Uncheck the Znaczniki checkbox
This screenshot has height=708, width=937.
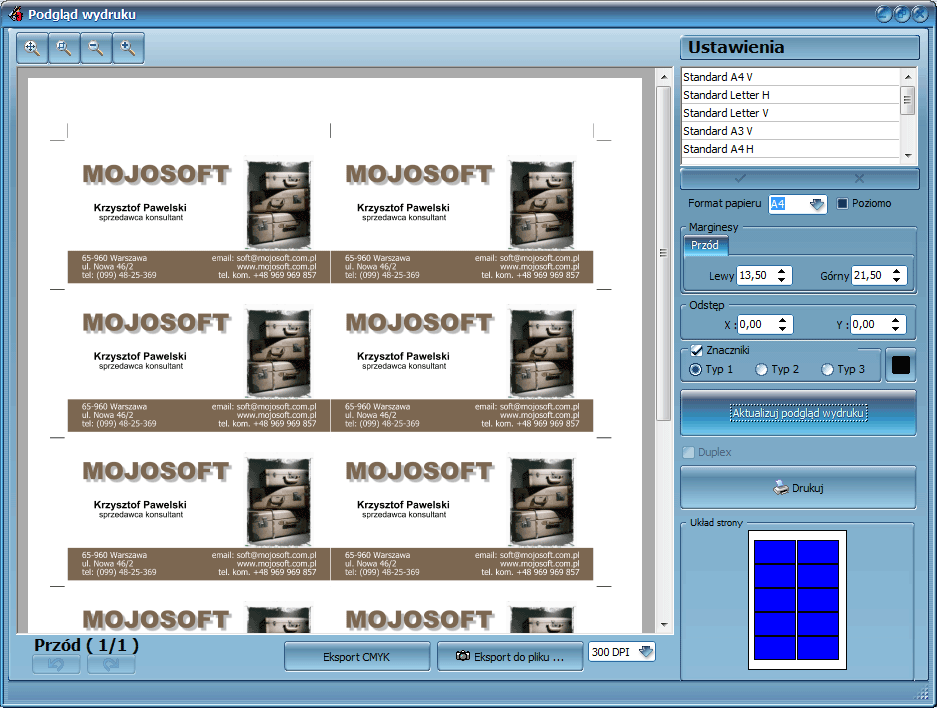coord(696,350)
